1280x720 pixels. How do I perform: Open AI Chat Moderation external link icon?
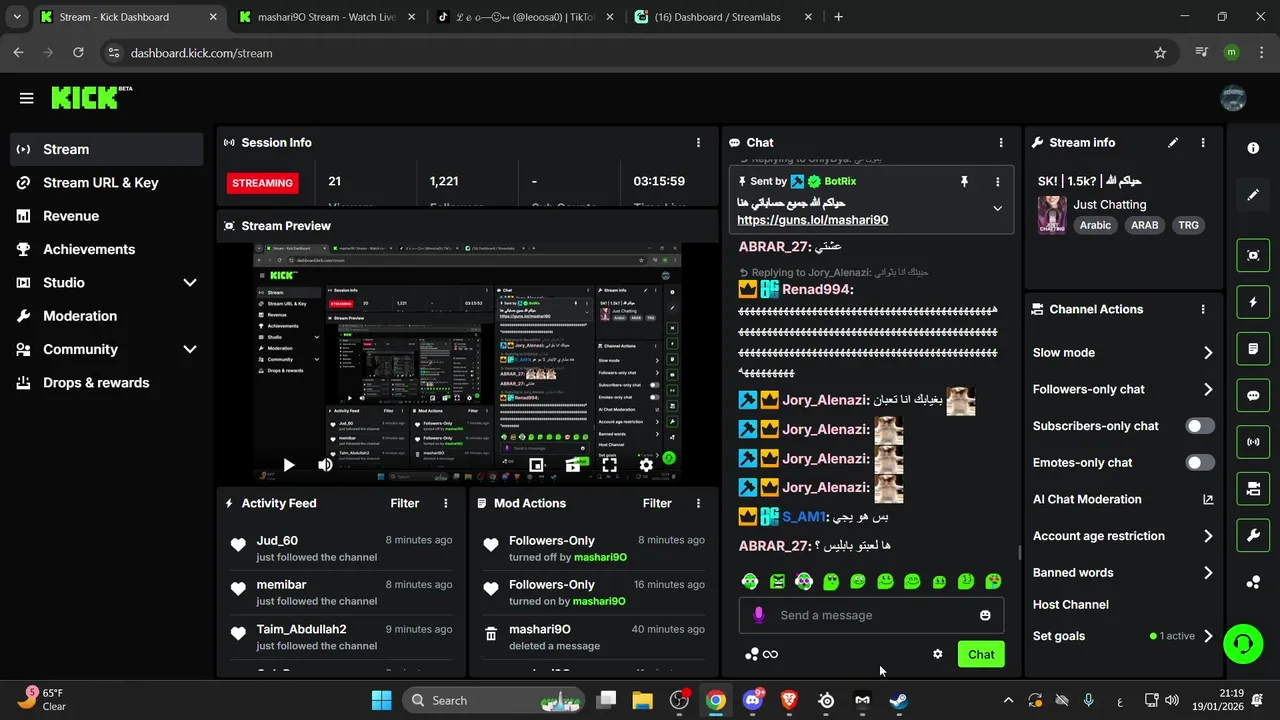coord(1208,499)
